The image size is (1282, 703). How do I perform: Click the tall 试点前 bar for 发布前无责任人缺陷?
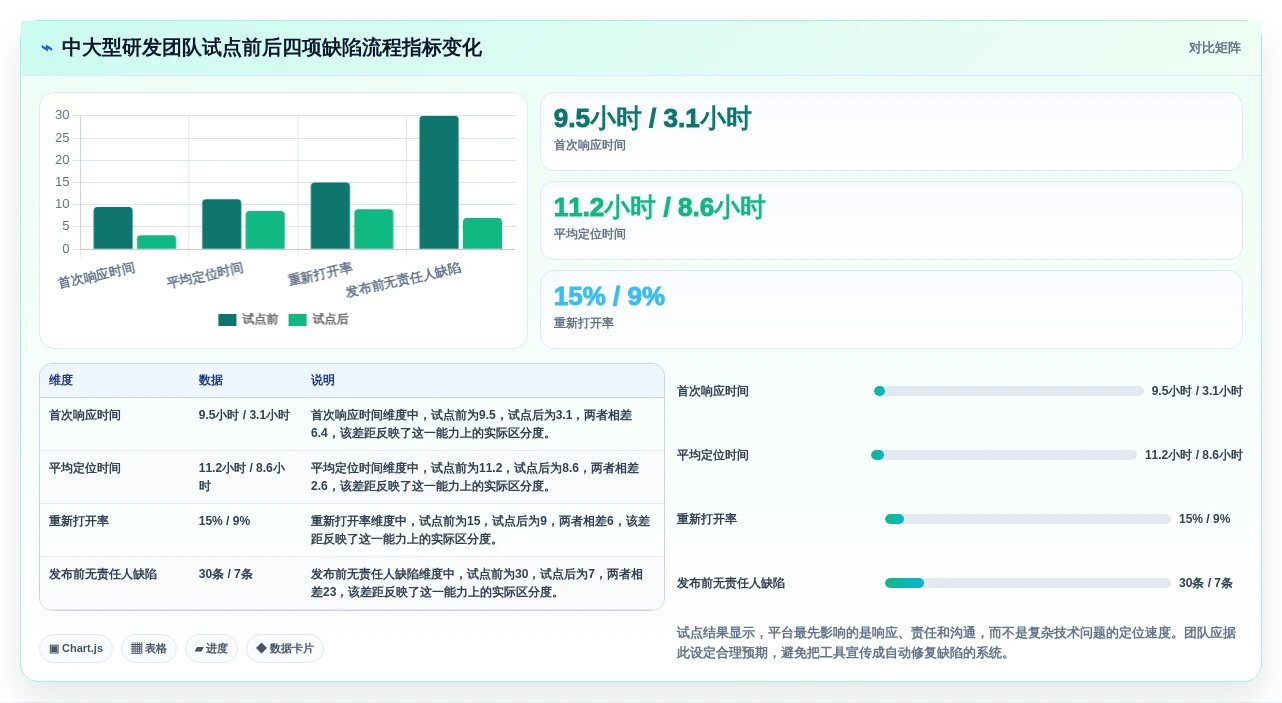click(439, 182)
